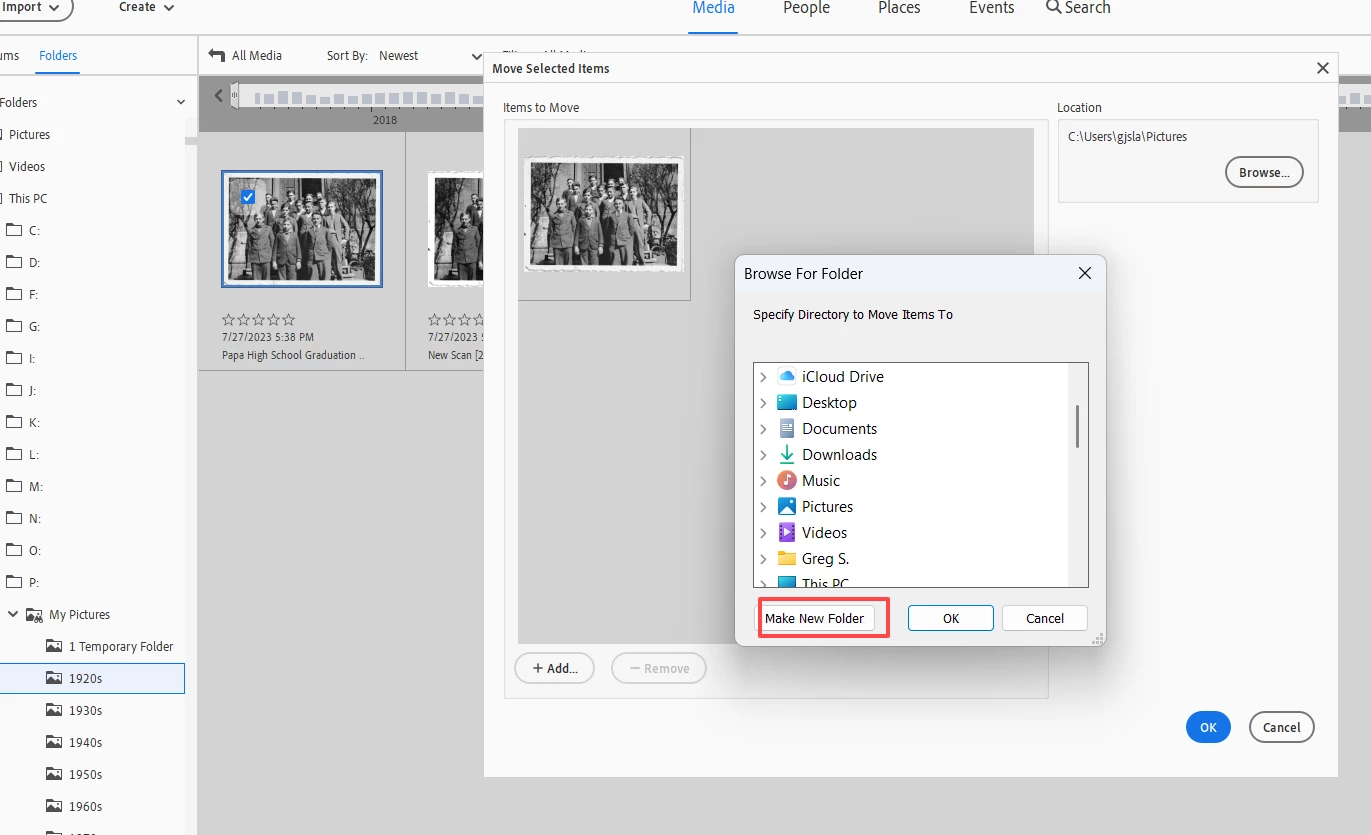The width and height of the screenshot is (1371, 835).
Task: Switch to the Events tab
Action: pyautogui.click(x=991, y=8)
